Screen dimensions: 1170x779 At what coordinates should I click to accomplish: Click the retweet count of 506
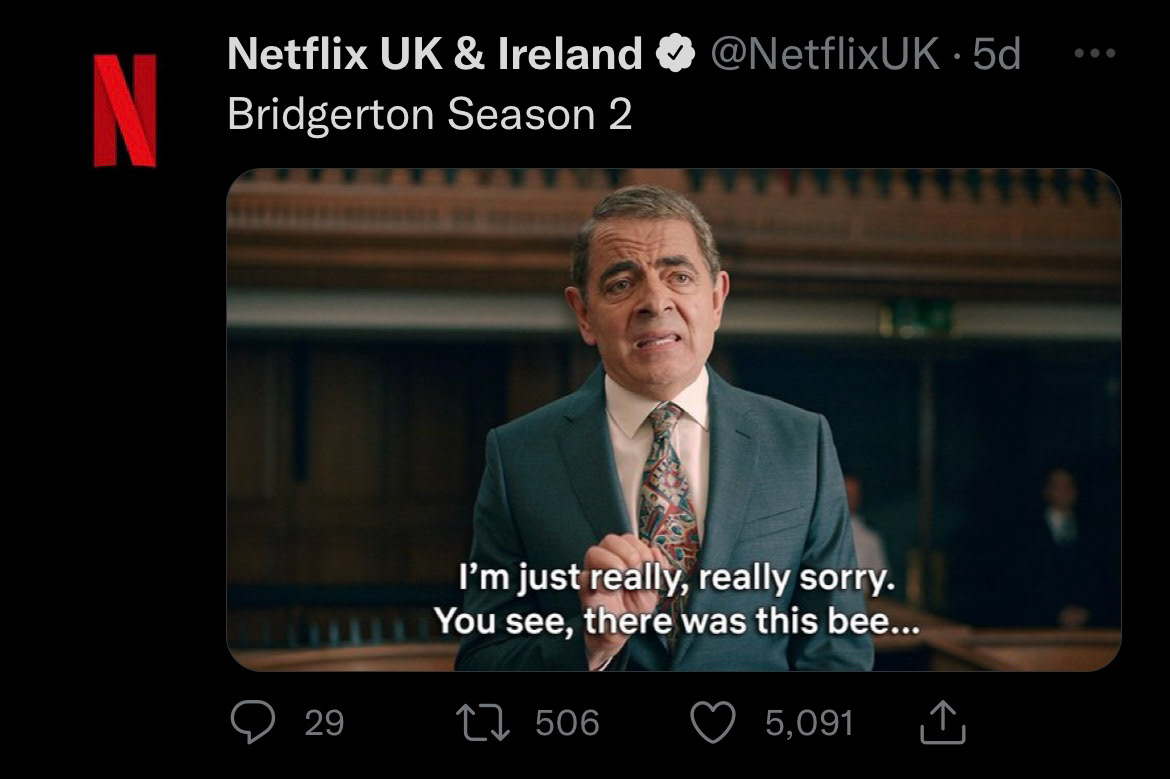(x=567, y=722)
